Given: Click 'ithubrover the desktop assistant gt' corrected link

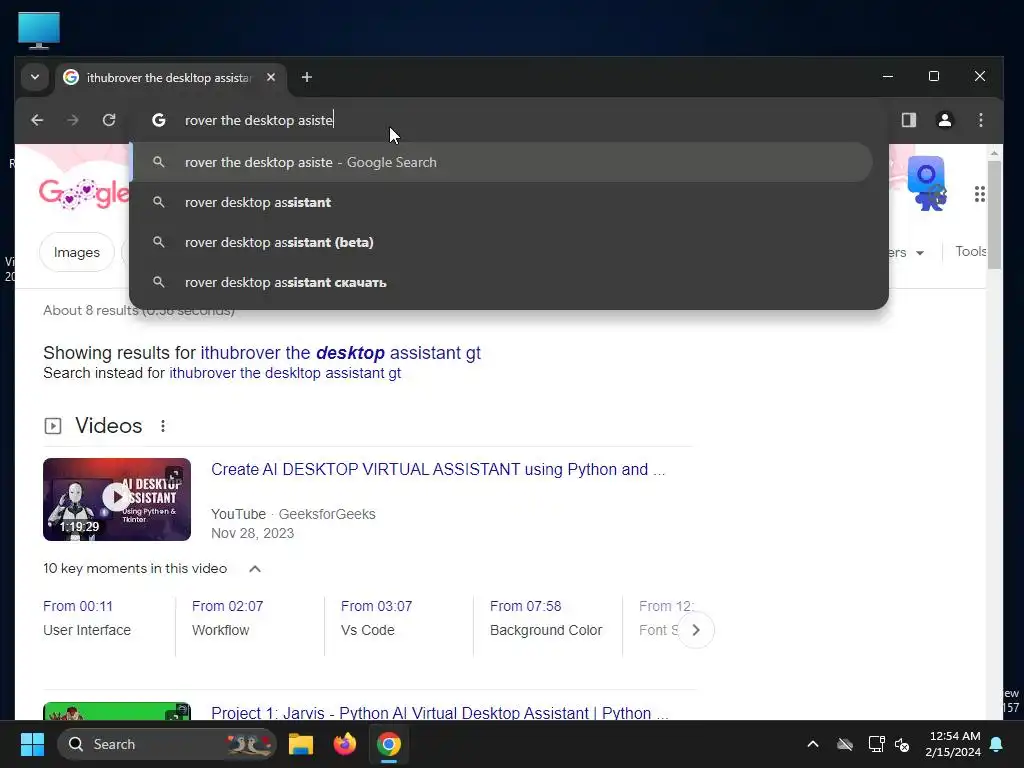Looking at the screenshot, I should click(340, 353).
